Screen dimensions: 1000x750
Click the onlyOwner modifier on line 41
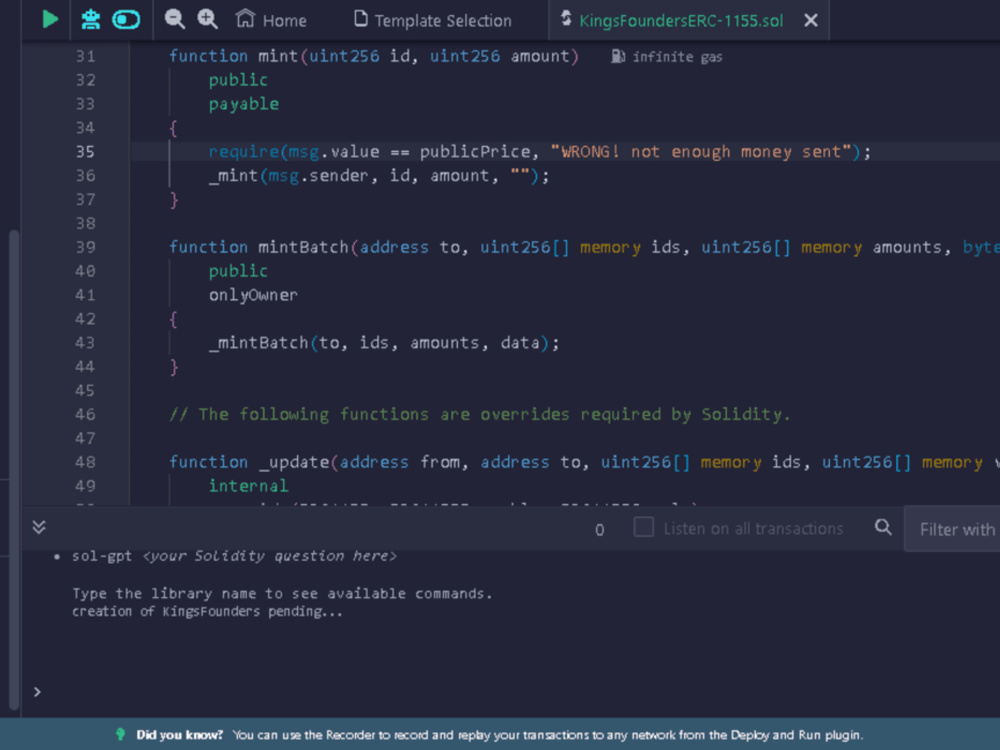click(253, 295)
